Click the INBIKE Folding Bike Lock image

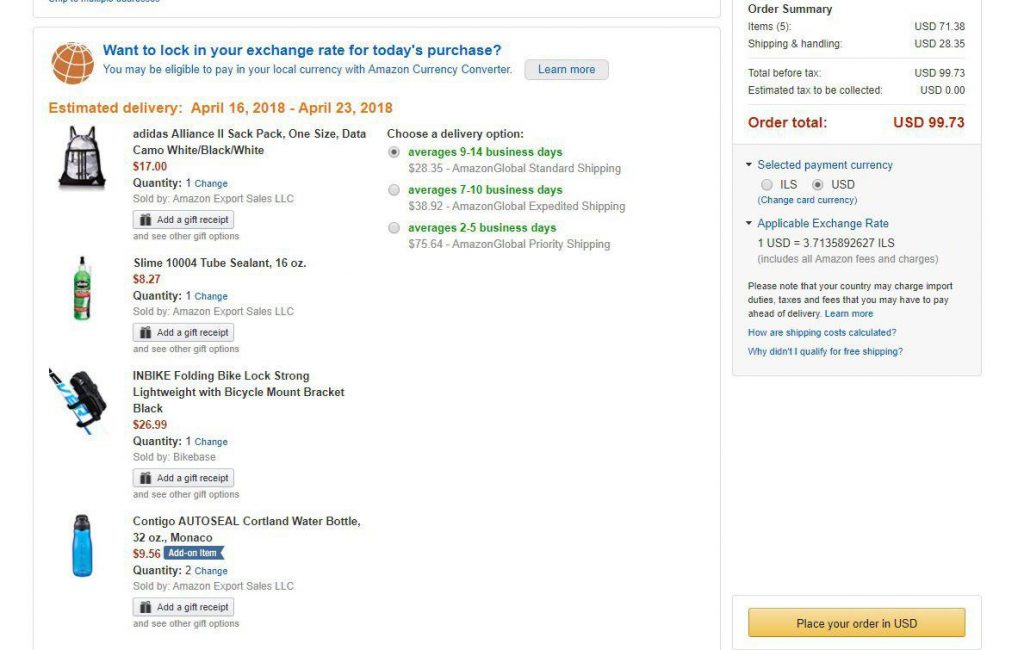78,400
